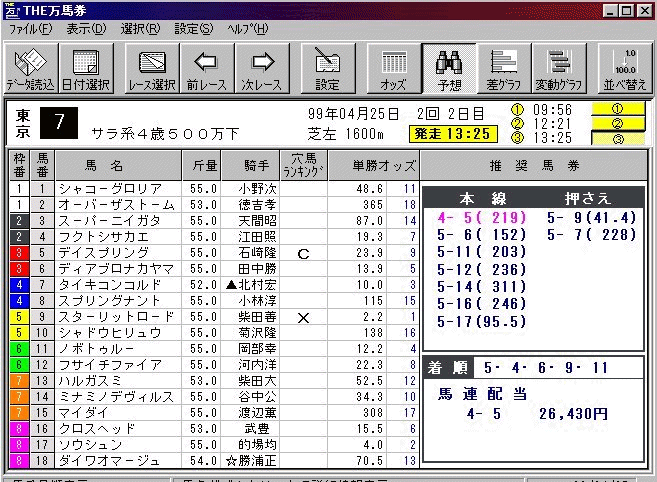This screenshot has height=482, width=657.
Task: Select the horse row スターリットロード
Action: 118,317
